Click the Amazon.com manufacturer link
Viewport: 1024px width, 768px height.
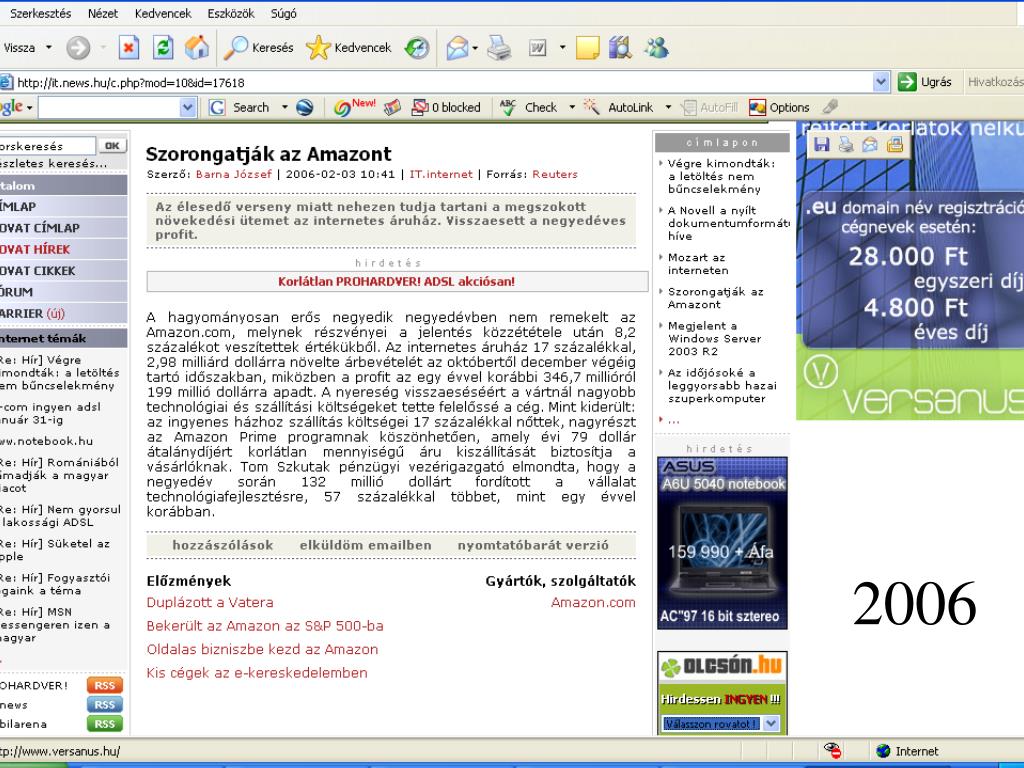[593, 602]
